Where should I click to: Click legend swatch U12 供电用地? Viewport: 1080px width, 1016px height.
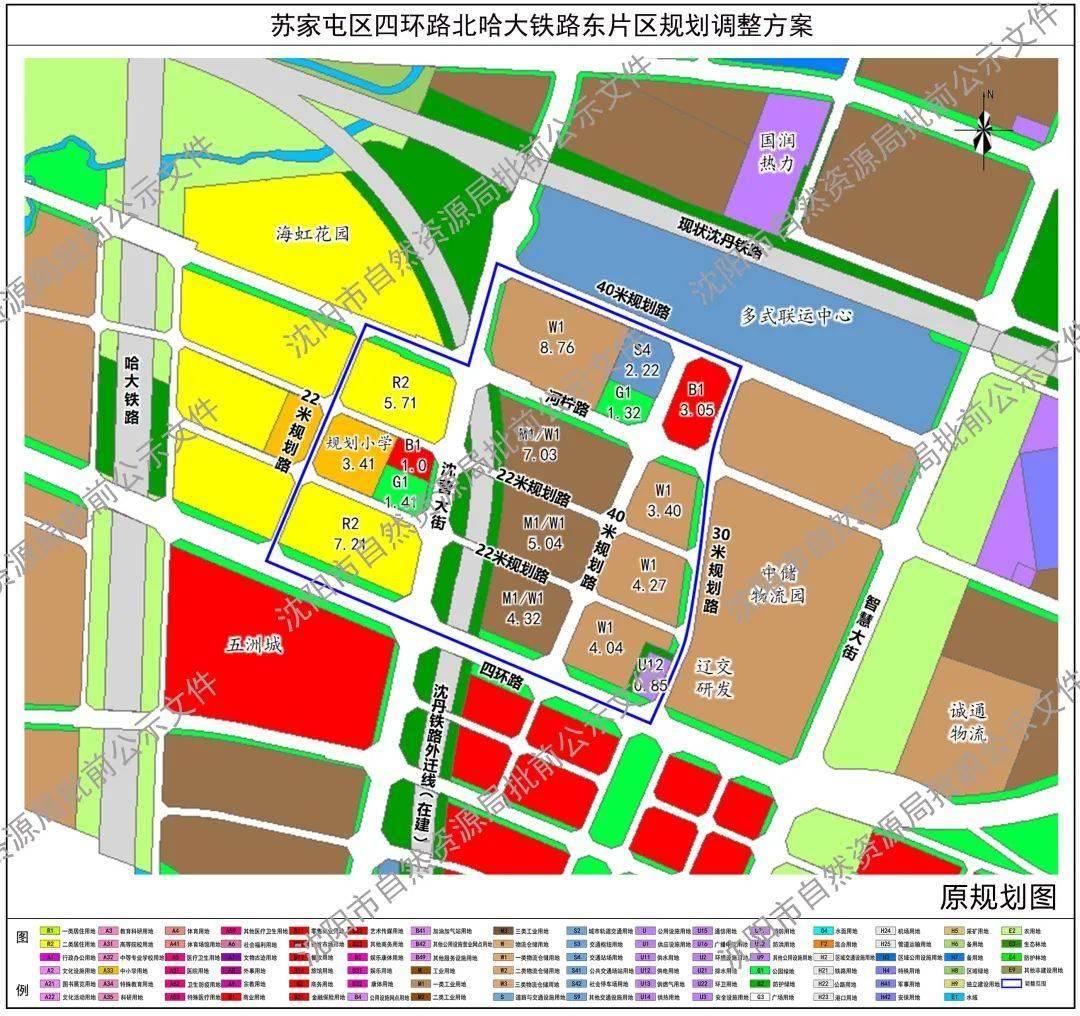[x=645, y=971]
